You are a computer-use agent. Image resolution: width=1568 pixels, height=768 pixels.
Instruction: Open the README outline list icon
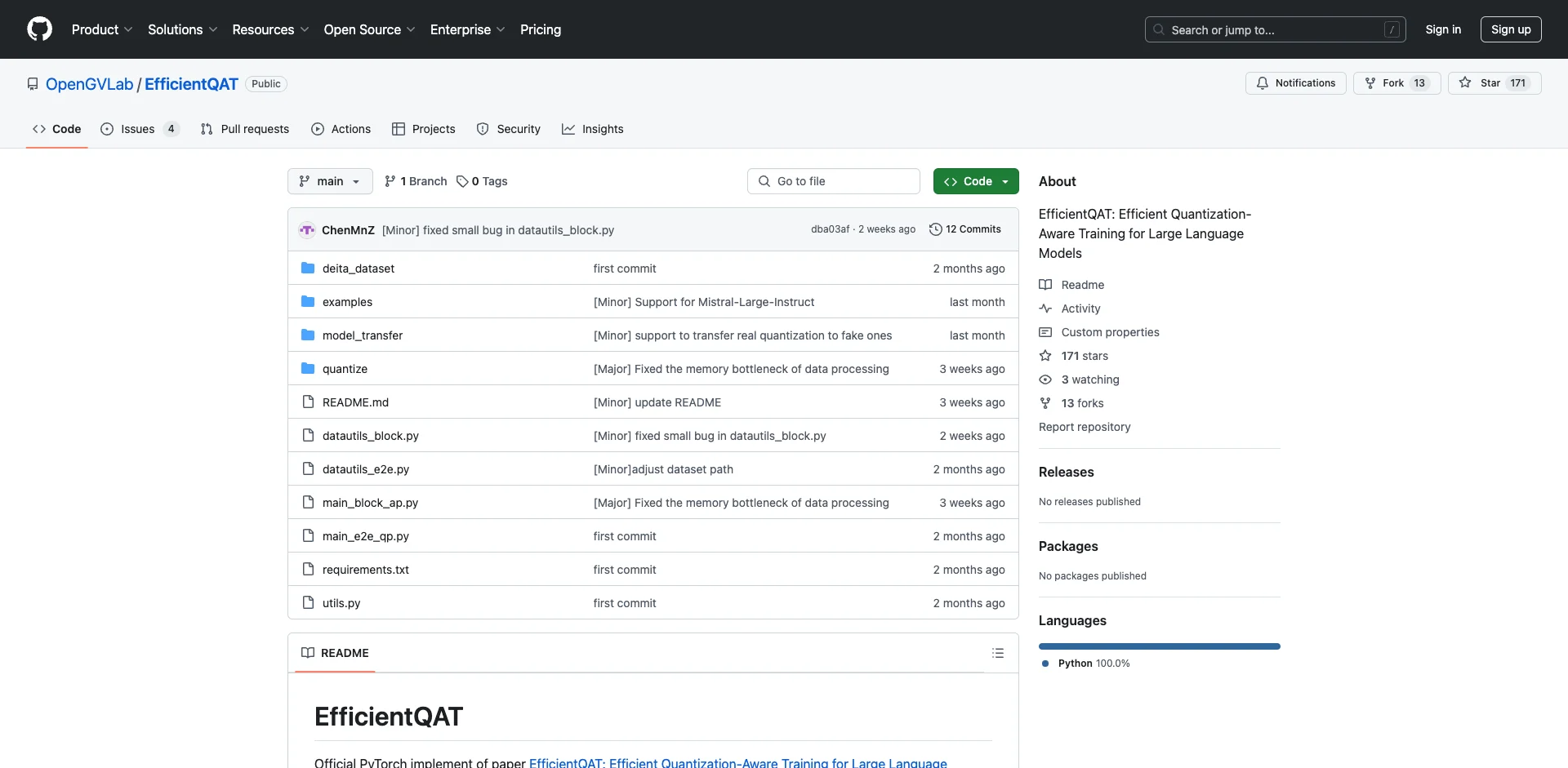point(997,653)
